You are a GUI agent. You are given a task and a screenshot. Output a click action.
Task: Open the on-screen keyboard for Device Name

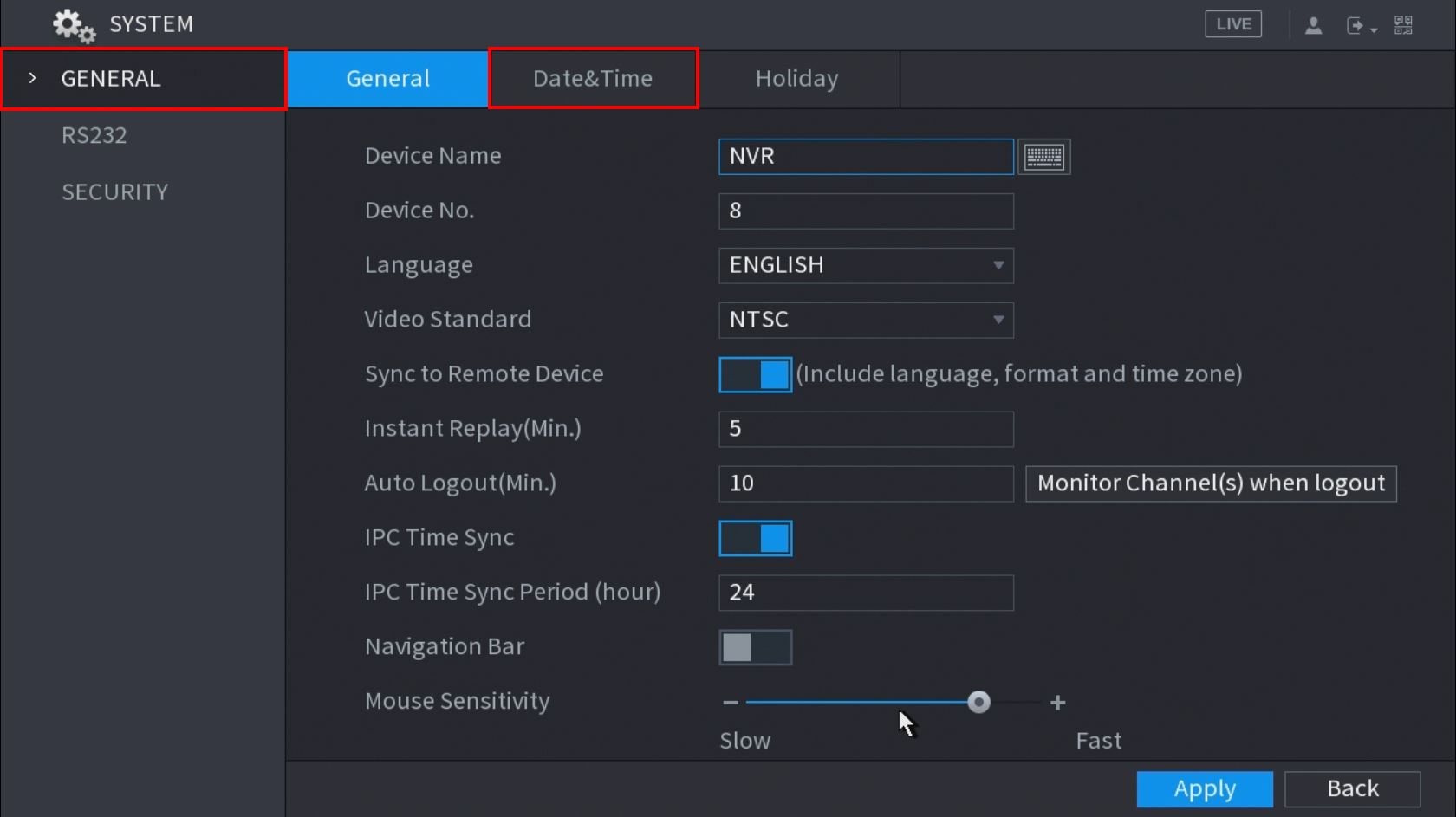click(x=1043, y=157)
